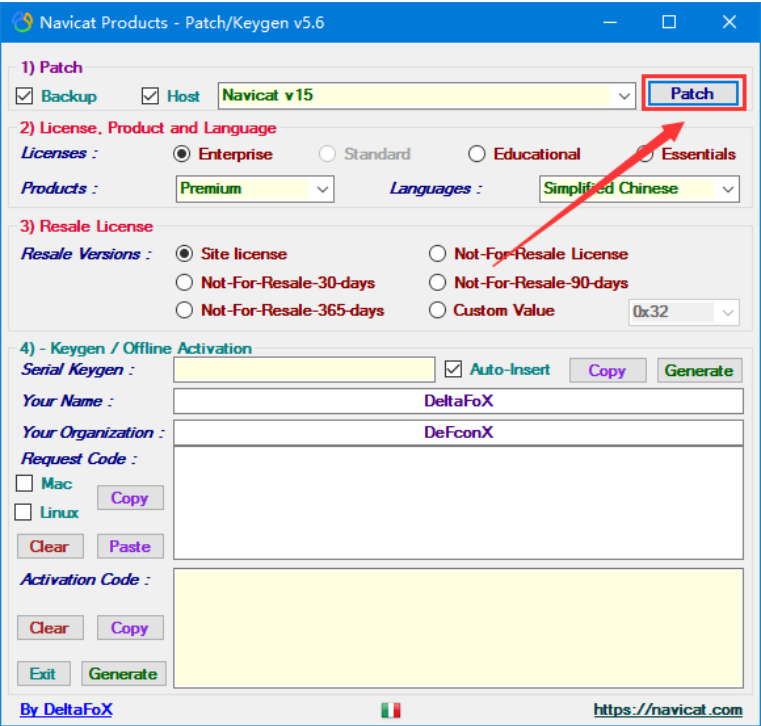This screenshot has width=761, height=726.
Task: Choose Not-For-Resale-90-days option
Action: pyautogui.click(x=437, y=282)
